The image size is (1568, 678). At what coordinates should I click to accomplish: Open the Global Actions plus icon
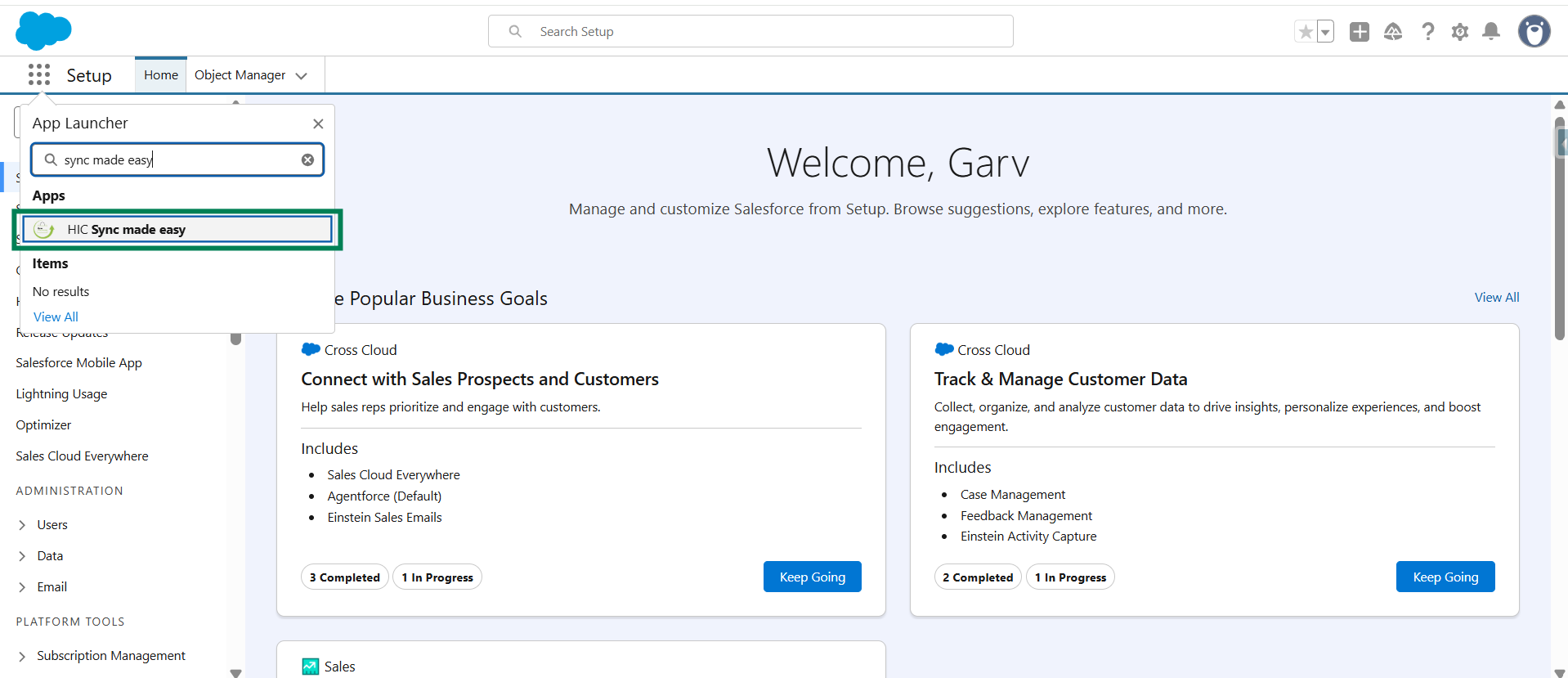point(1359,32)
